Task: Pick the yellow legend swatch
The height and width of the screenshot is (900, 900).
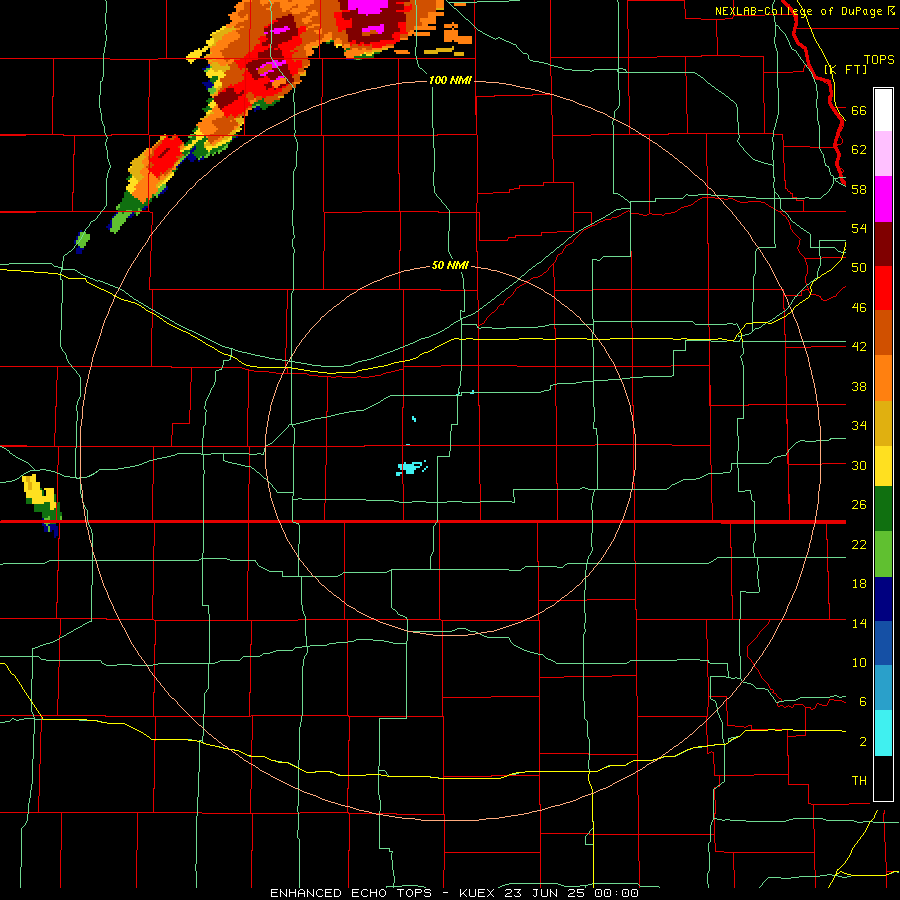Action: [883, 465]
